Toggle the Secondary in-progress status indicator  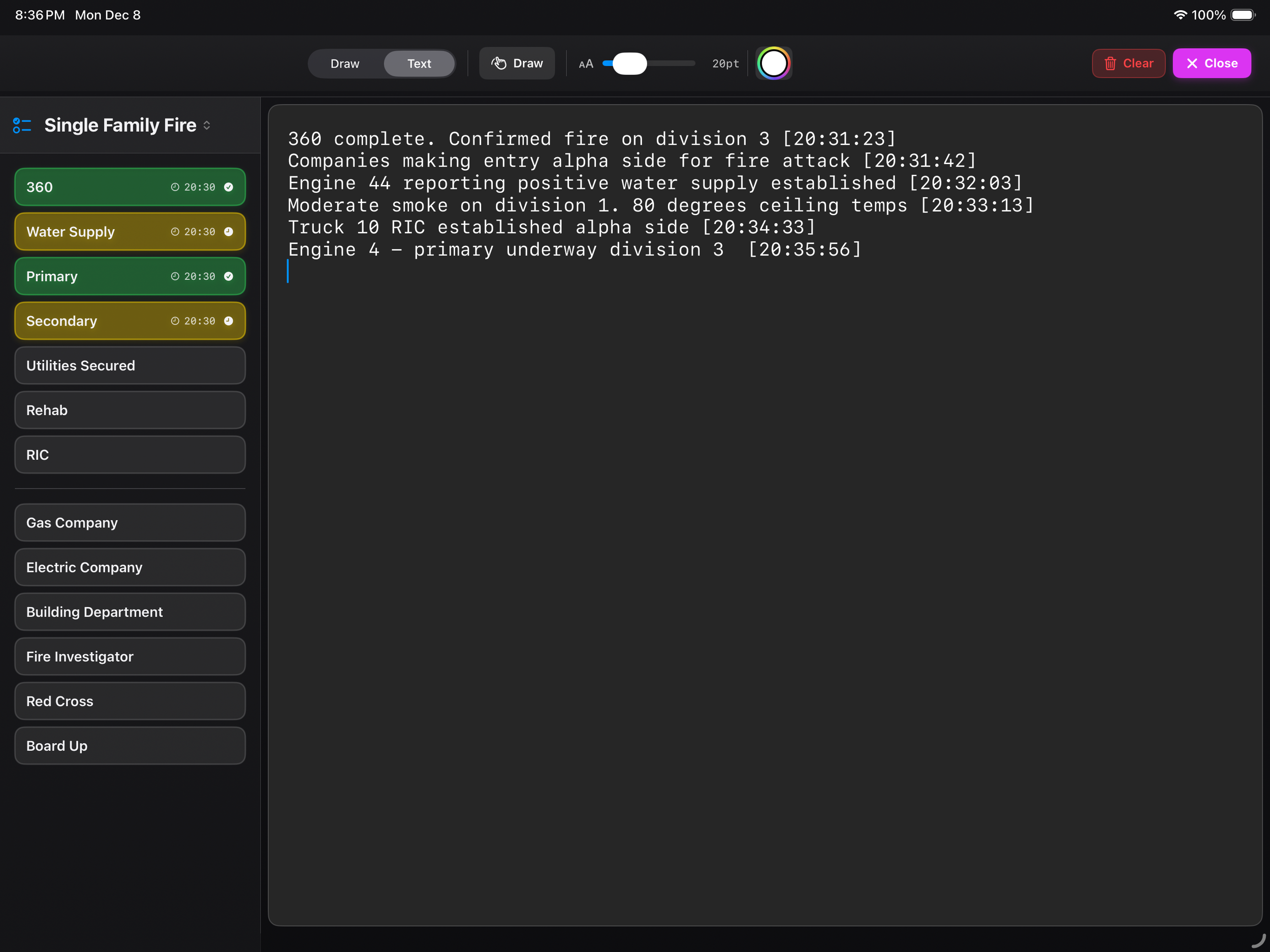tap(229, 321)
